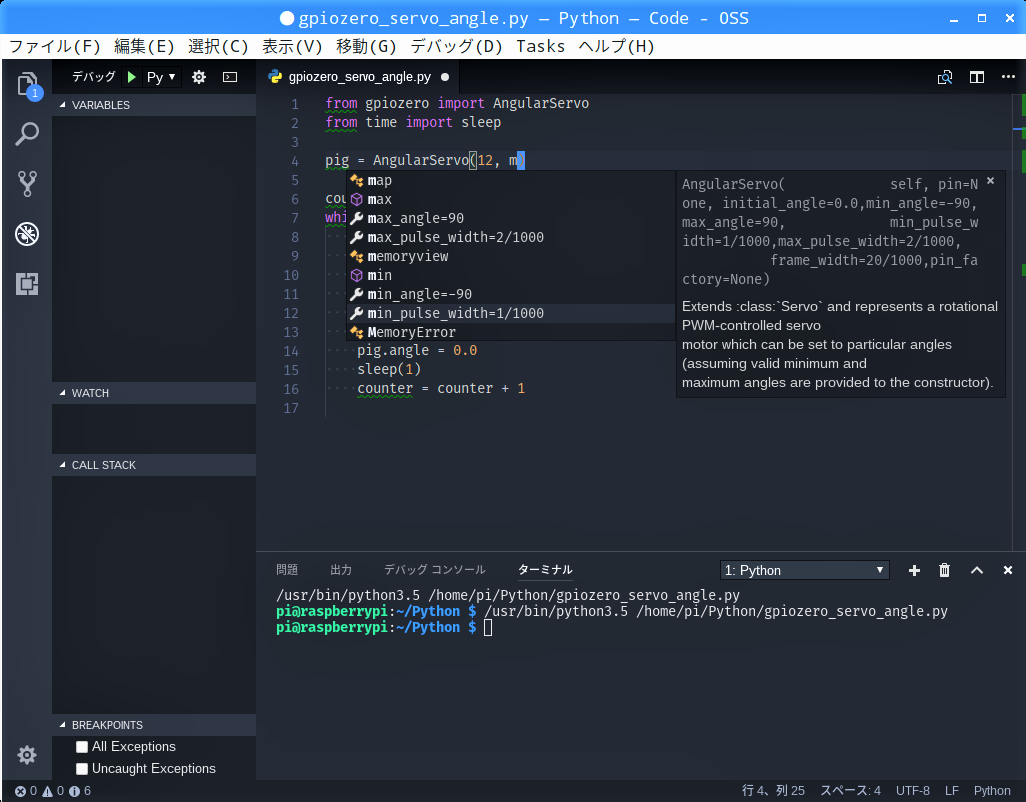Change encoding via UTF-8 status item

click(x=913, y=791)
